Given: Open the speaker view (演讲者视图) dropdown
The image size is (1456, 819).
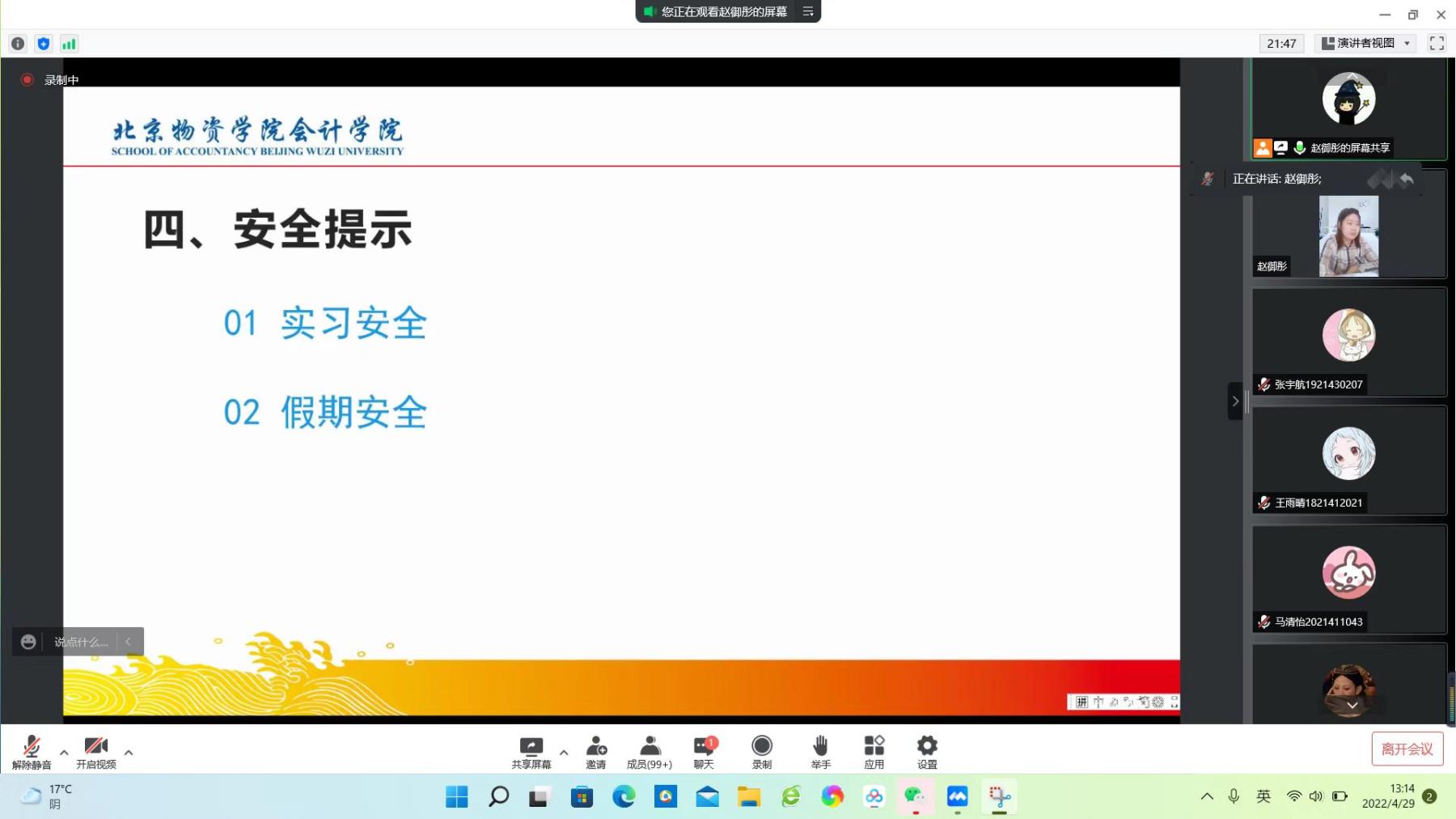Looking at the screenshot, I should coord(1366,44).
